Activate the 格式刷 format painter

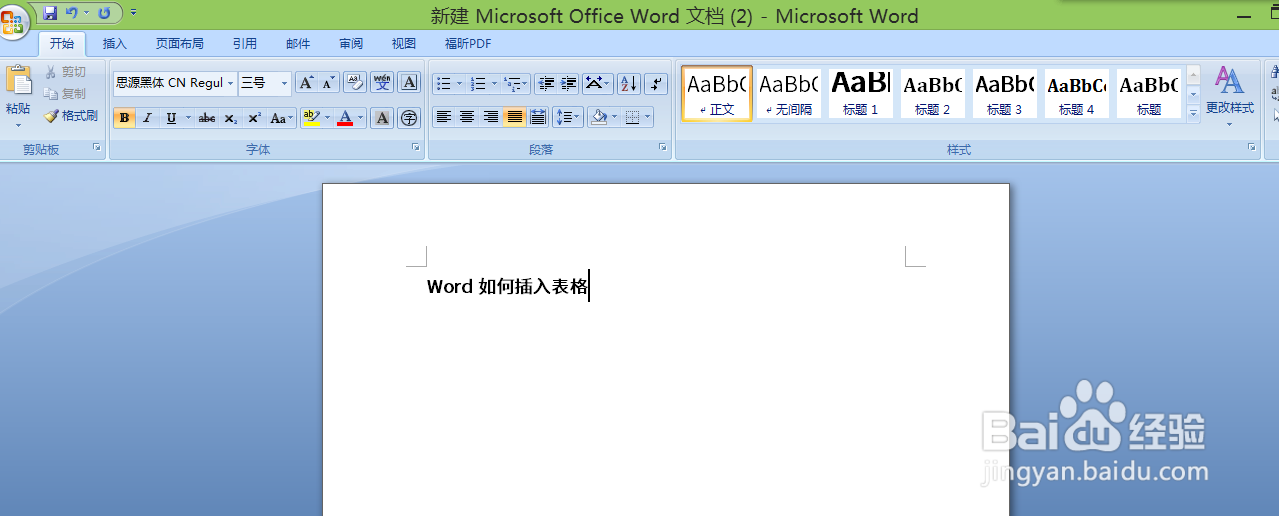pos(71,116)
